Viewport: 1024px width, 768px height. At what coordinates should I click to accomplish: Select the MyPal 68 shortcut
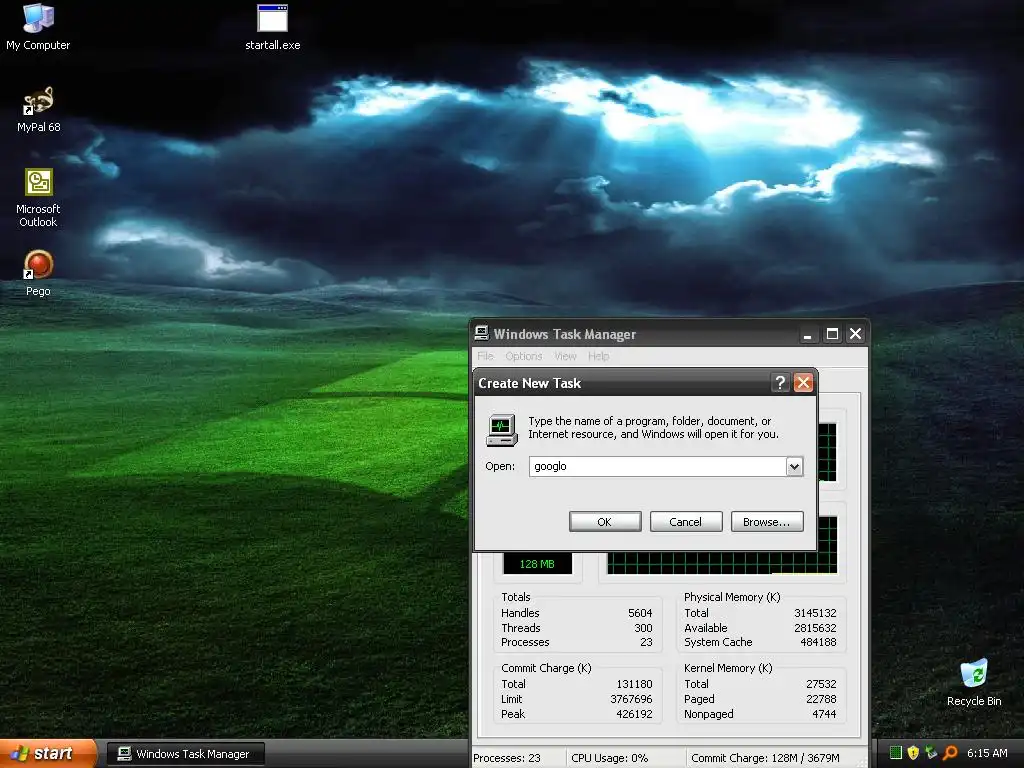tap(38, 109)
